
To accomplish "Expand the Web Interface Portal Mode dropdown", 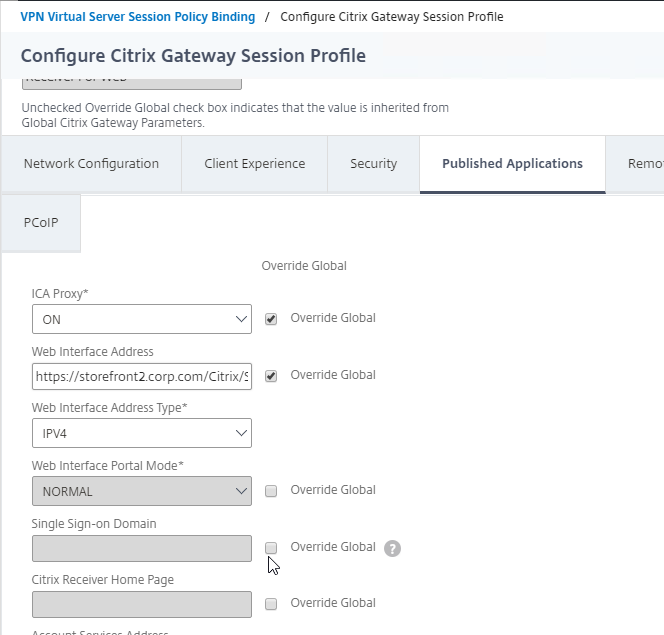I will pos(142,491).
